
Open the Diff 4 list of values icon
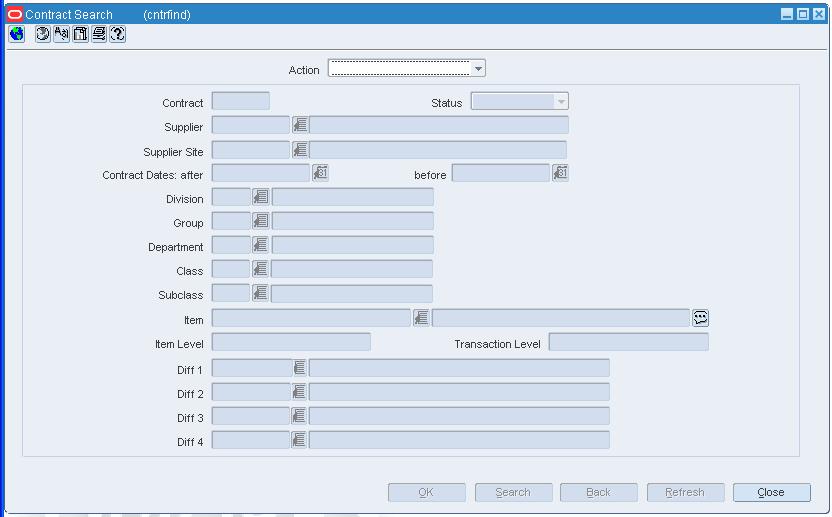(299, 440)
